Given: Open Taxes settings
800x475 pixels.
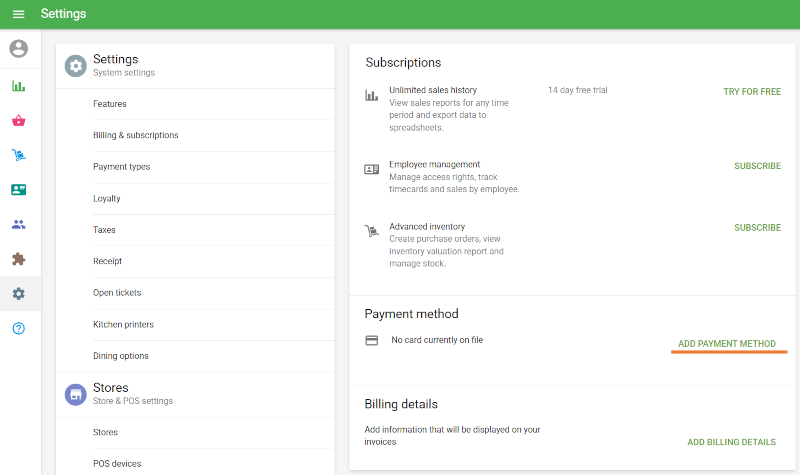Looking at the screenshot, I should click(214, 230).
